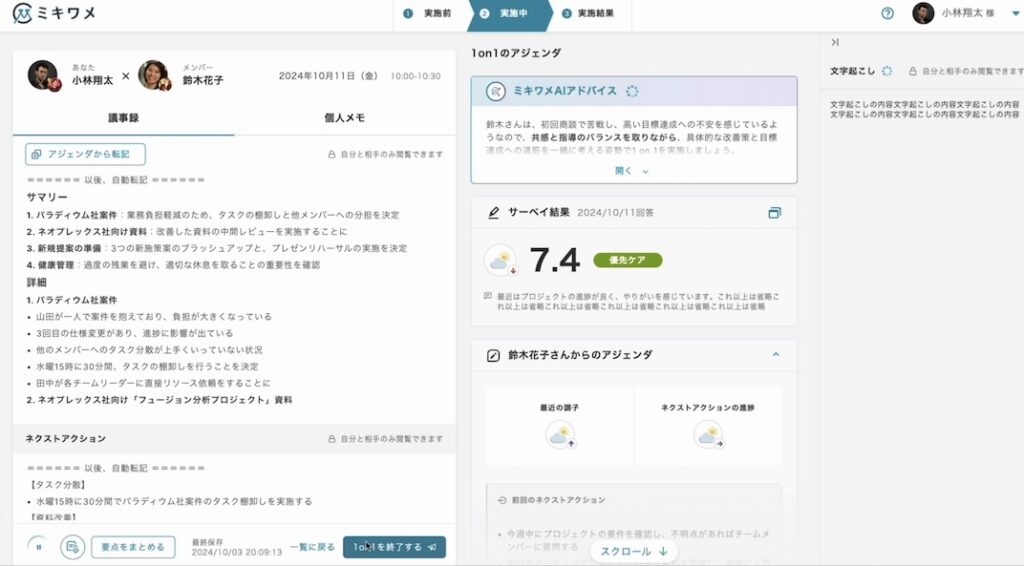Click the weather icon next to 7.4 score
The image size is (1024, 566).
[501, 260]
